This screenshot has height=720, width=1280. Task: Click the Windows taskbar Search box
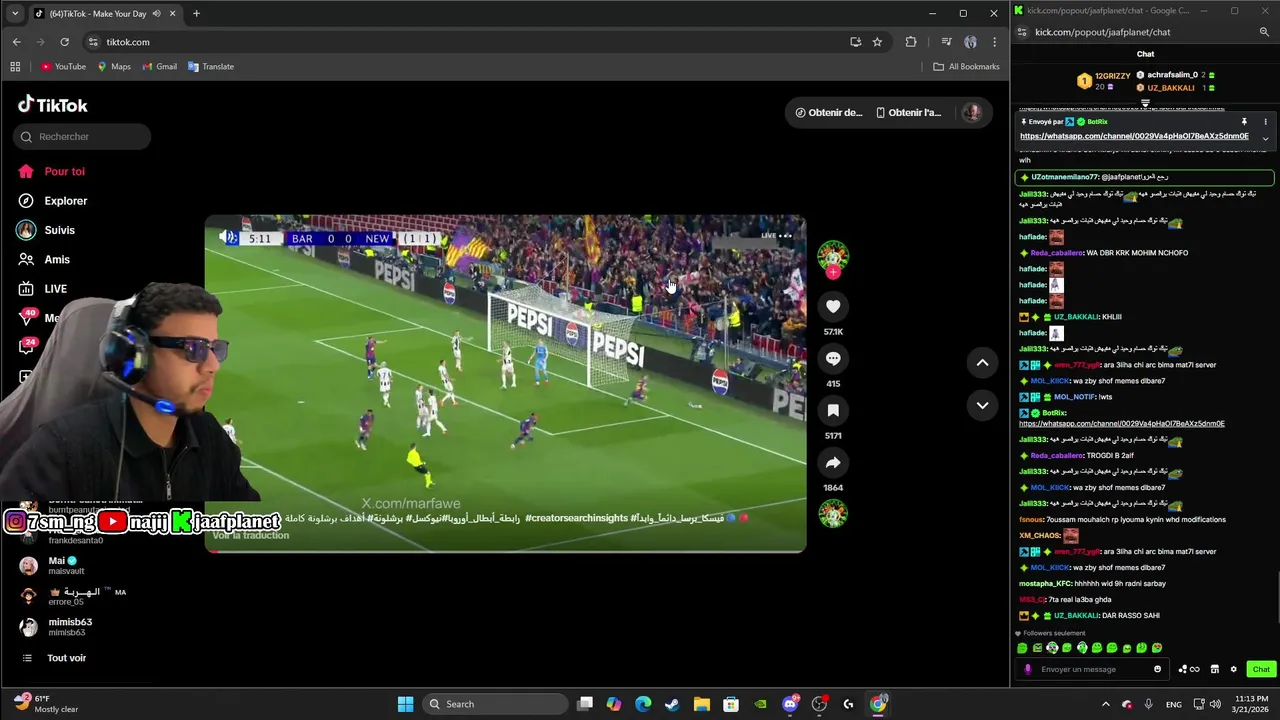click(x=493, y=704)
